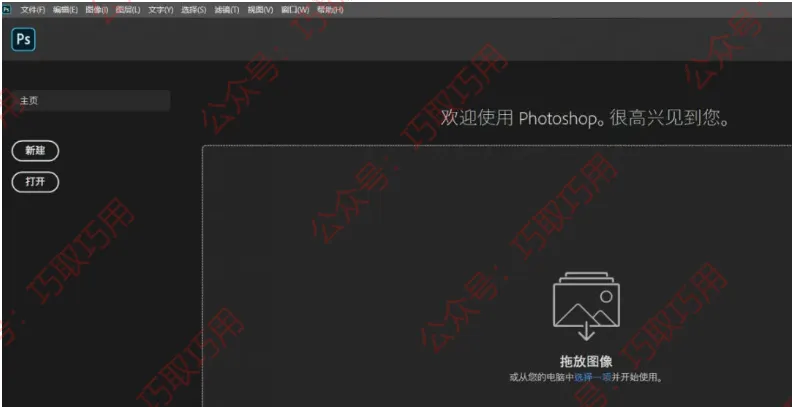Image resolution: width=792 pixels, height=407 pixels.
Task: Click the 打开 button
Action: (x=35, y=182)
